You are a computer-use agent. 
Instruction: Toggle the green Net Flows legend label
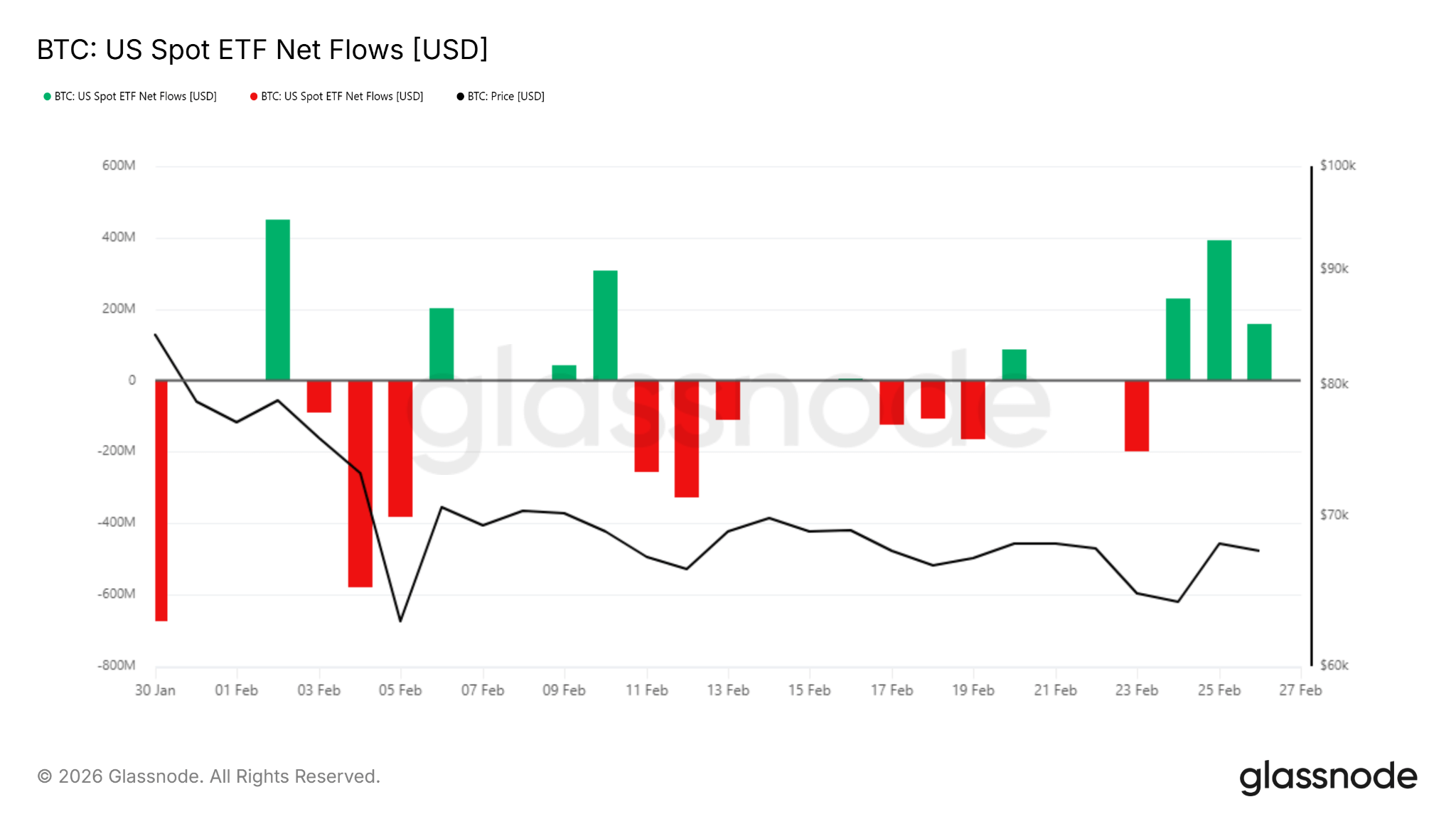pos(135,97)
